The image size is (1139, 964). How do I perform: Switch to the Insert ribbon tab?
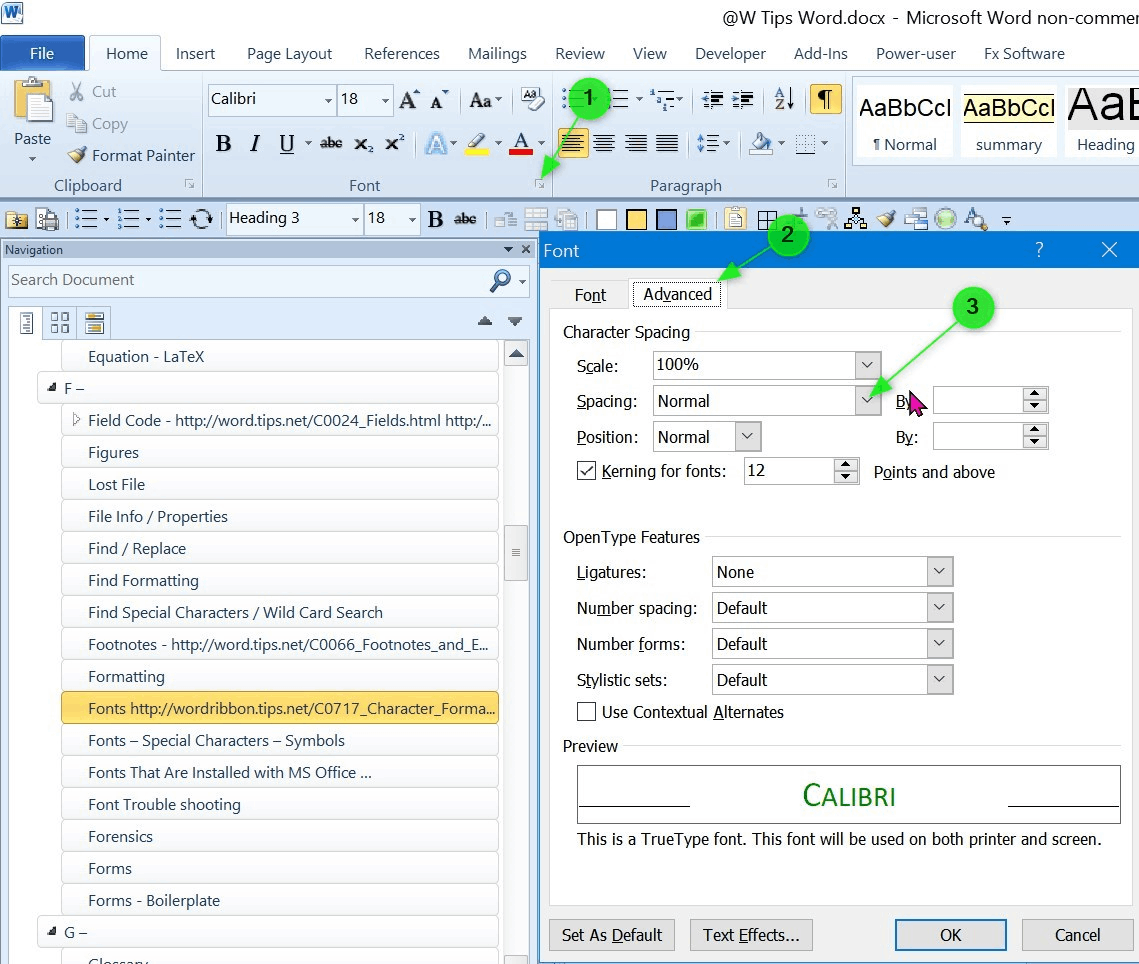[195, 54]
